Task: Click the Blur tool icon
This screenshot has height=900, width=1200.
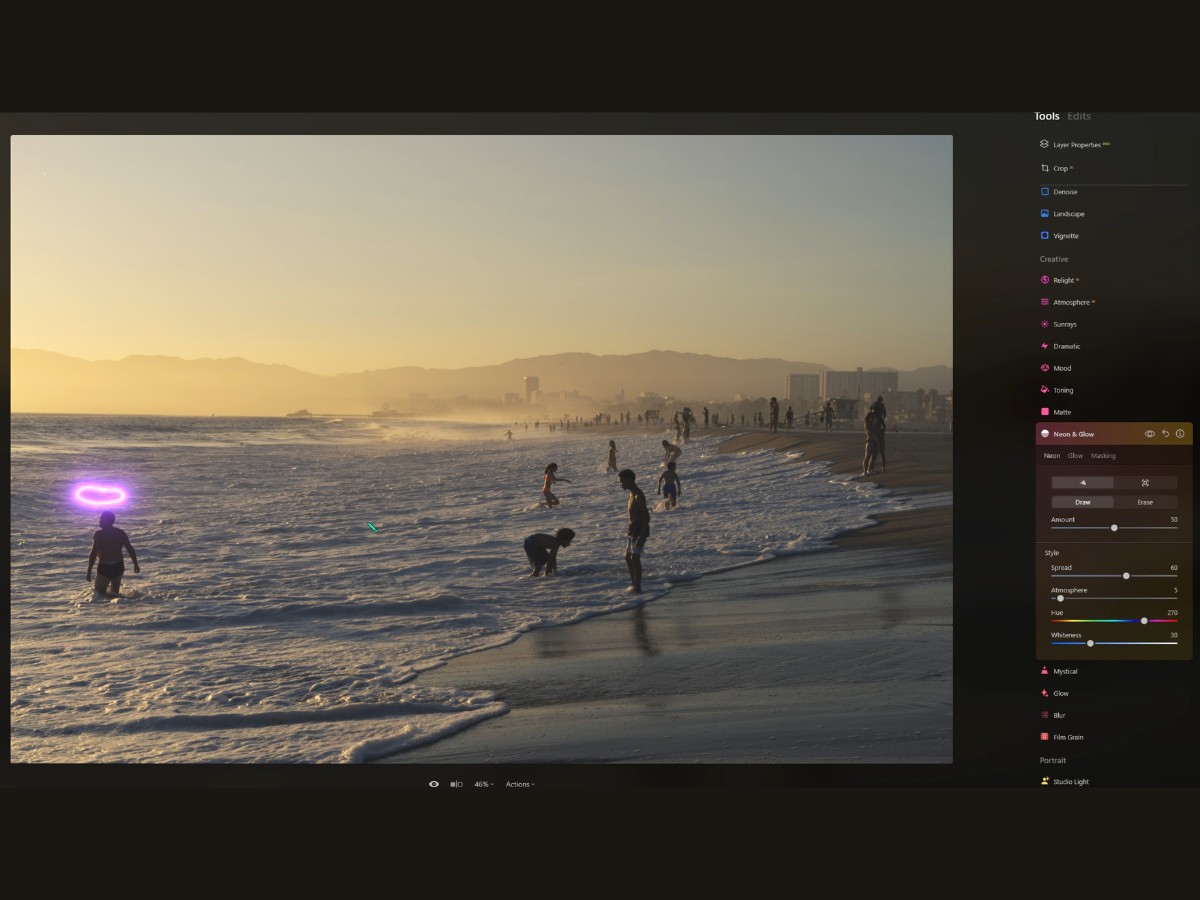Action: 1044,715
